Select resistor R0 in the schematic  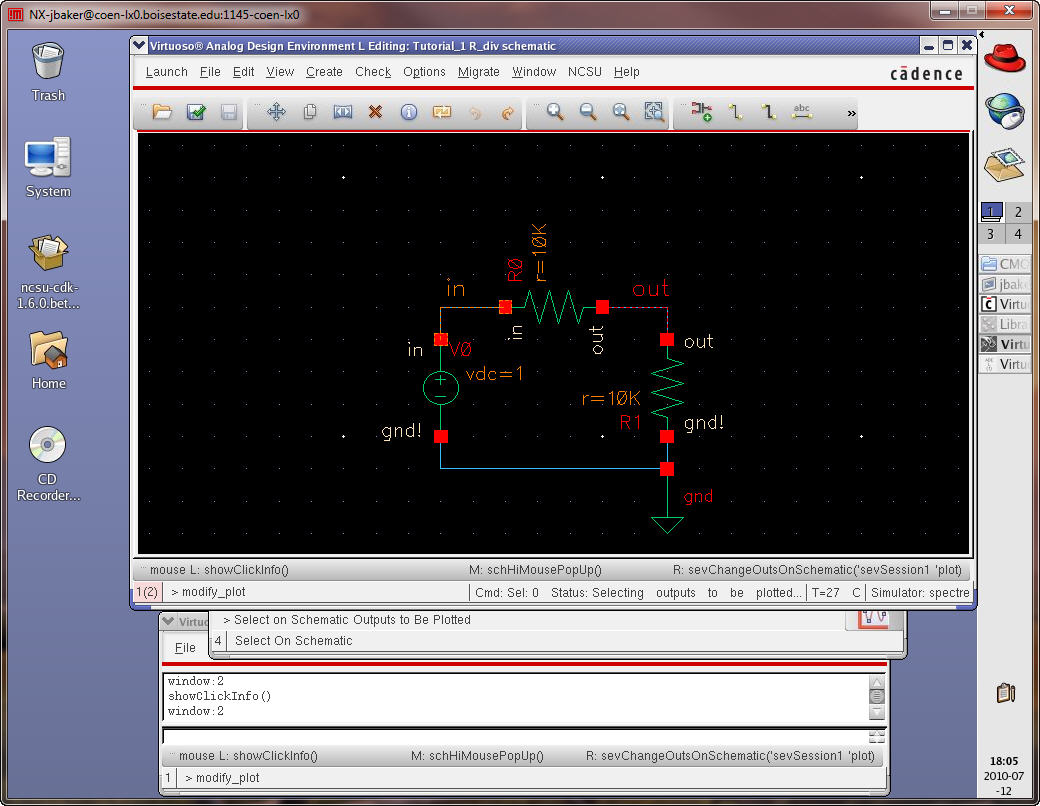[x=553, y=306]
